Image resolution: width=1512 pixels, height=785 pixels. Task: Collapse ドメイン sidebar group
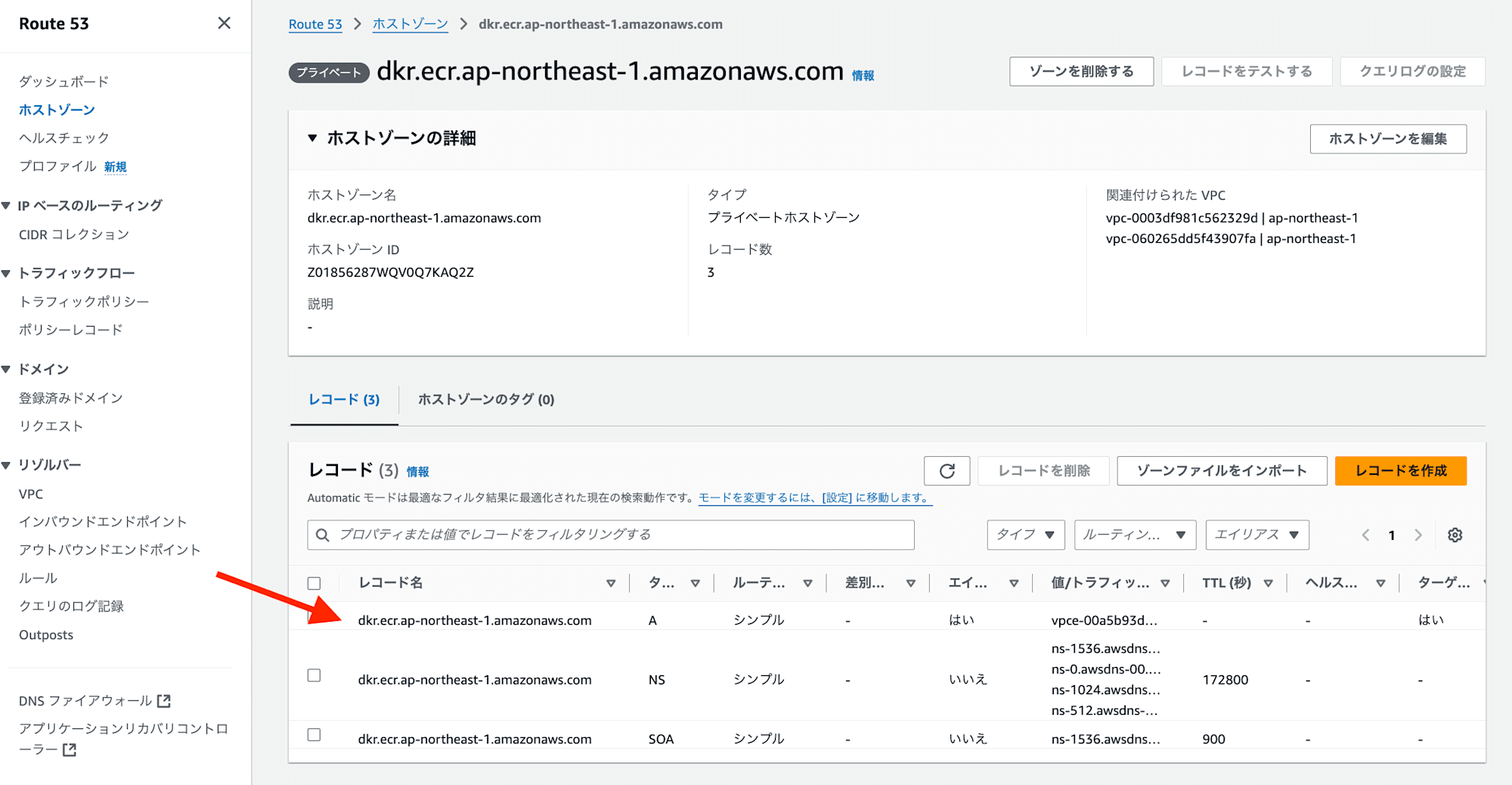(x=6, y=369)
